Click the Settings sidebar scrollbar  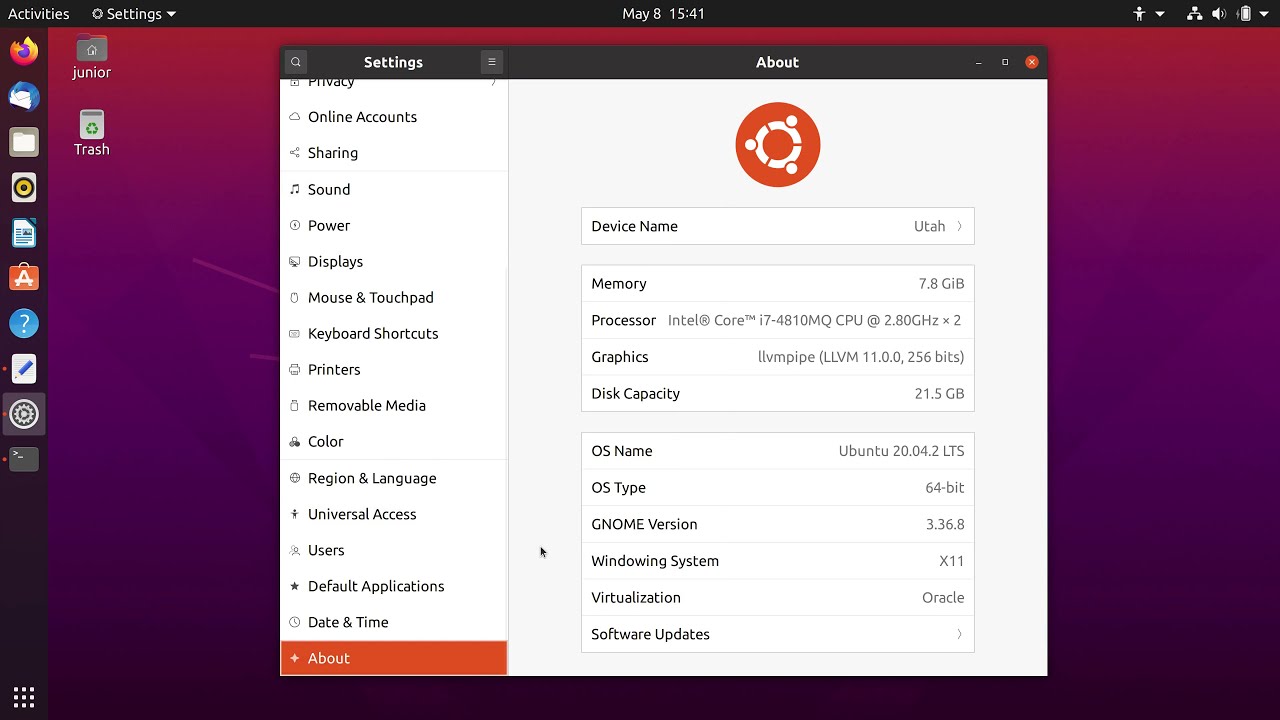(x=505, y=470)
